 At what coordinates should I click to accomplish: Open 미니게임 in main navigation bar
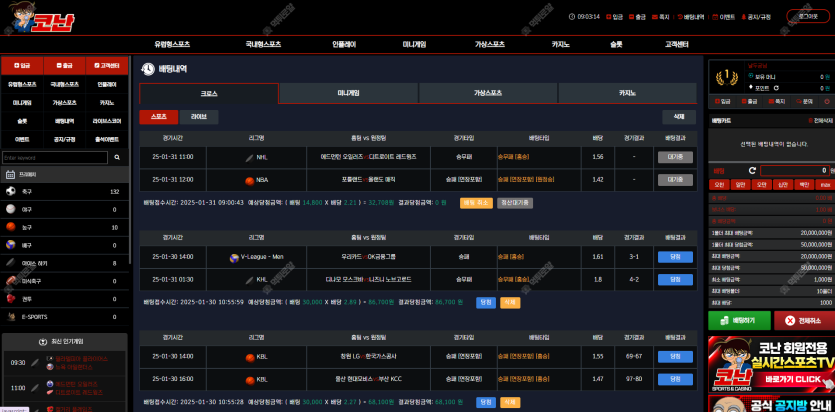click(414, 45)
